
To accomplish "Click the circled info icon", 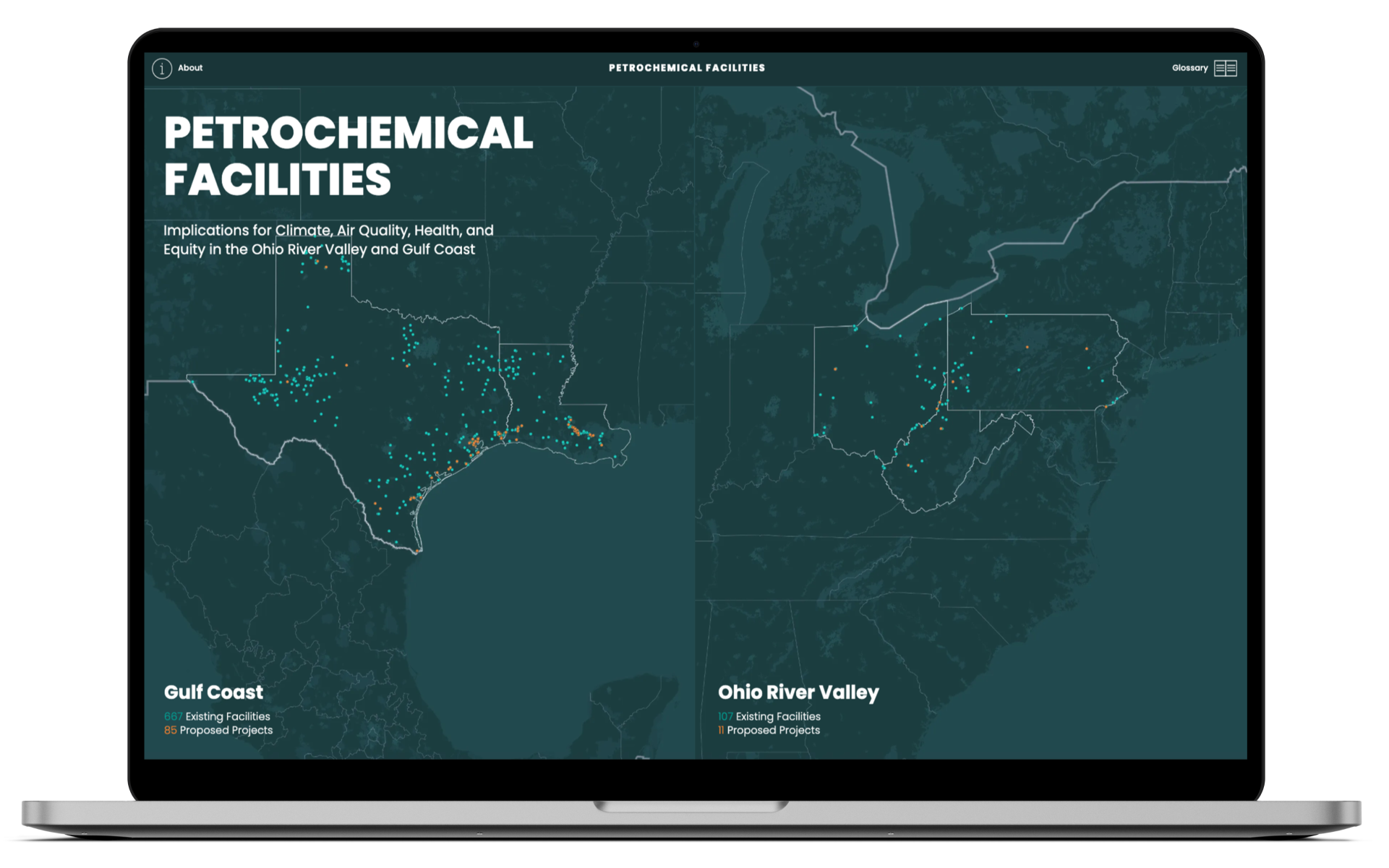I will [162, 69].
